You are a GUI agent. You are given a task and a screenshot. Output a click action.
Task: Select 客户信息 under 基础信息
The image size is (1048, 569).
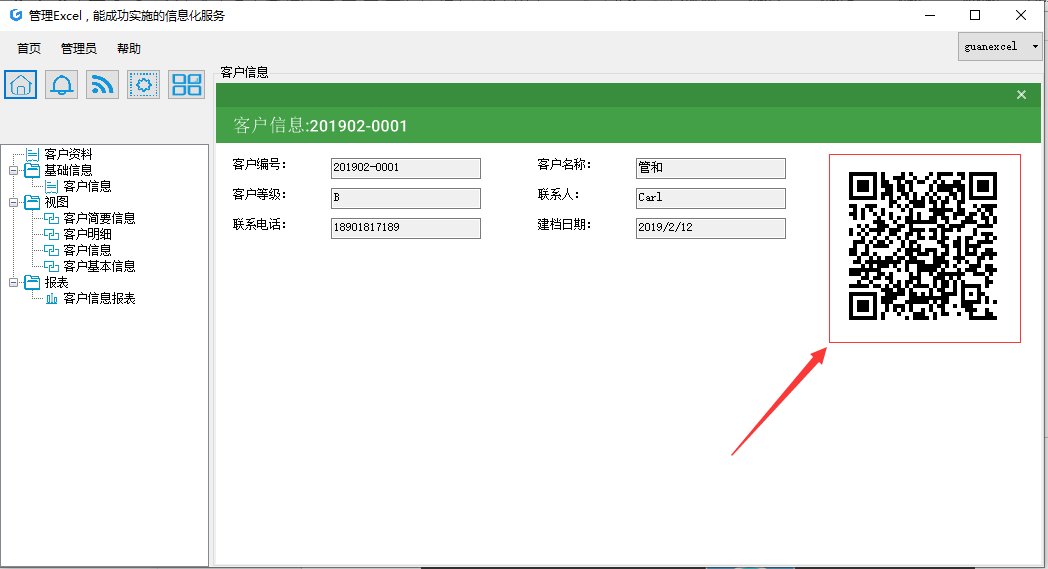87,187
